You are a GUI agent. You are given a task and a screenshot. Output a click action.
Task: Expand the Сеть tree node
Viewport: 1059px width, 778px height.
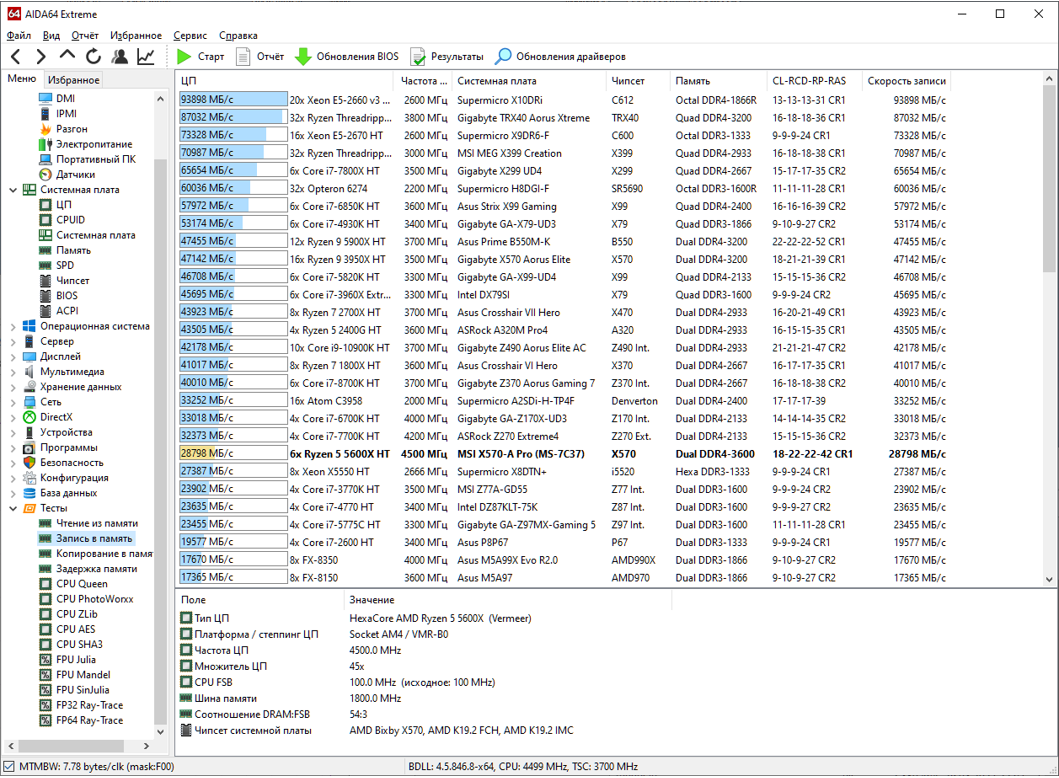point(13,403)
